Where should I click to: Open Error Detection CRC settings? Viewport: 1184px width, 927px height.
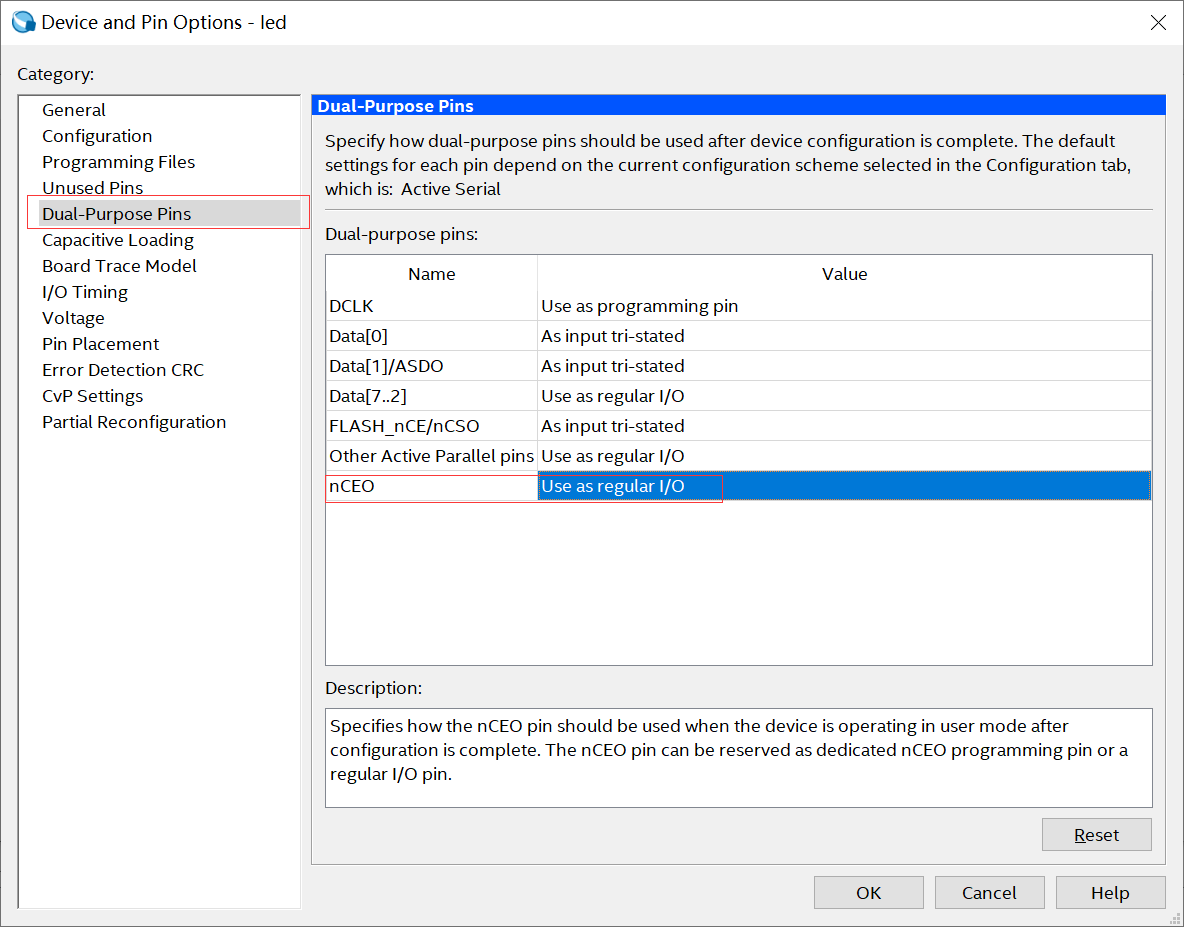coord(123,370)
